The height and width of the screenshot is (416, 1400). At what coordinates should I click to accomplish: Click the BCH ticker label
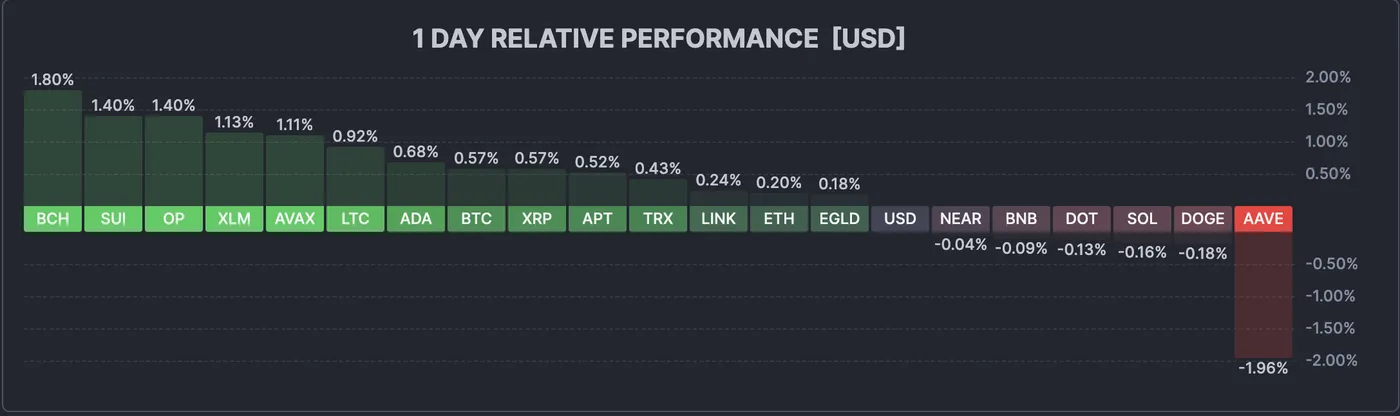[x=52, y=219]
